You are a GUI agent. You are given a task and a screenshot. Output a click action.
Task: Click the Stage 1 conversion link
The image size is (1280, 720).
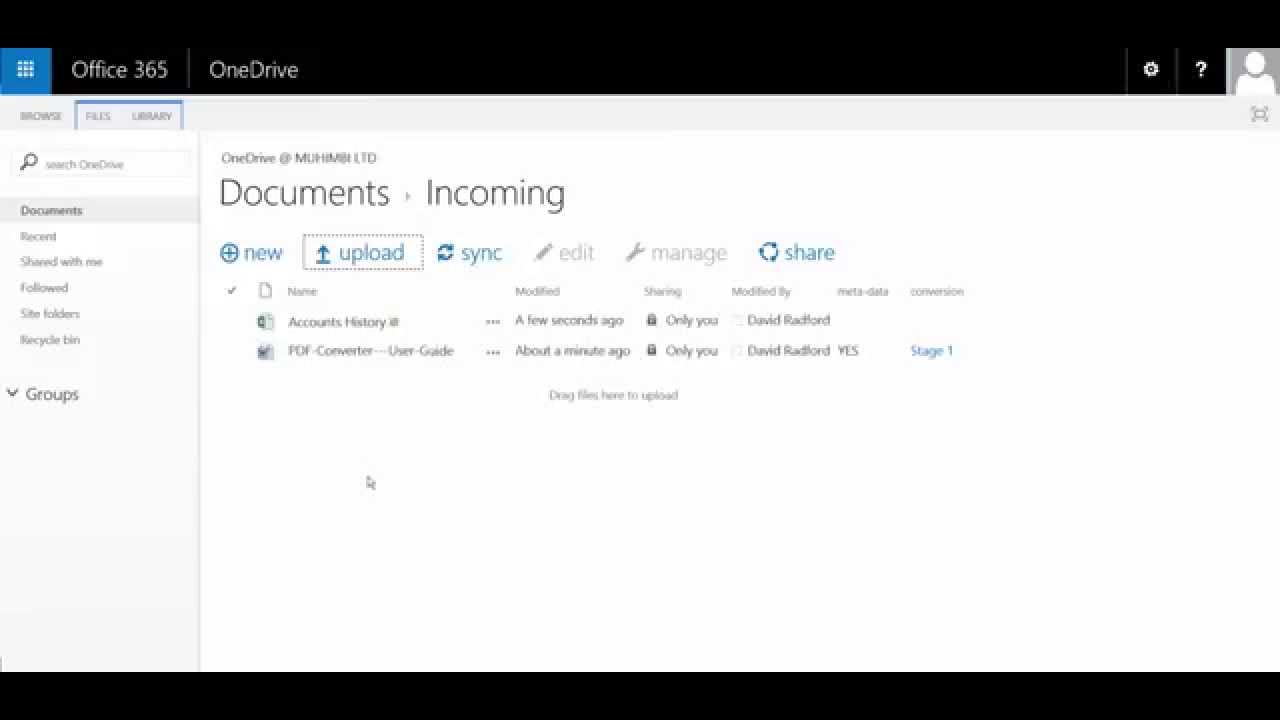click(931, 351)
